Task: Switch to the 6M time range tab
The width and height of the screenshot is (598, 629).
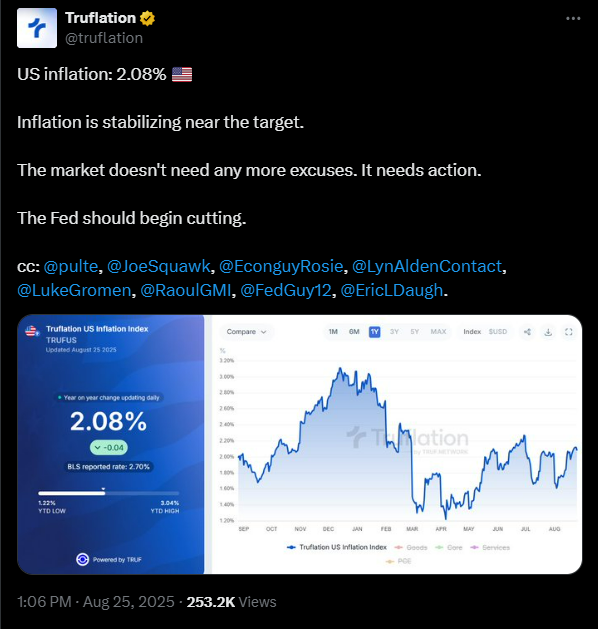Action: tap(354, 332)
